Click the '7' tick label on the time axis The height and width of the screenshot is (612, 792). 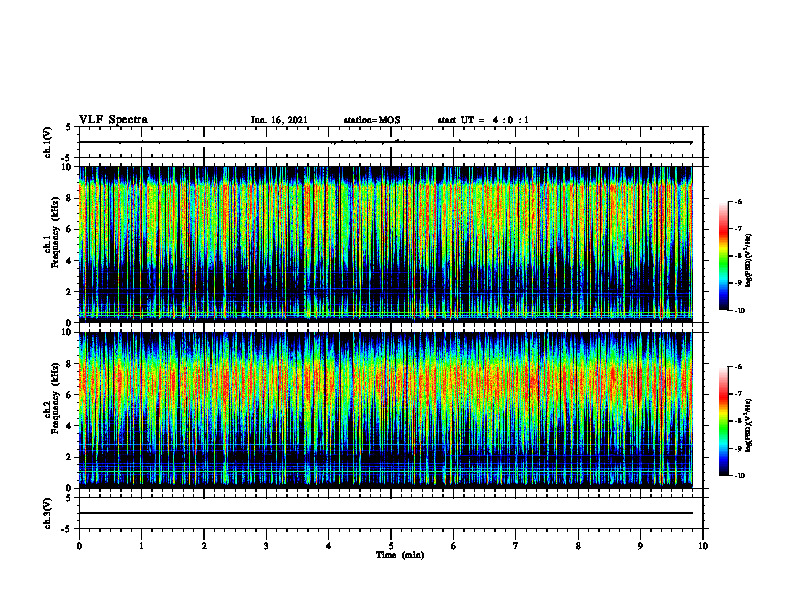click(516, 546)
